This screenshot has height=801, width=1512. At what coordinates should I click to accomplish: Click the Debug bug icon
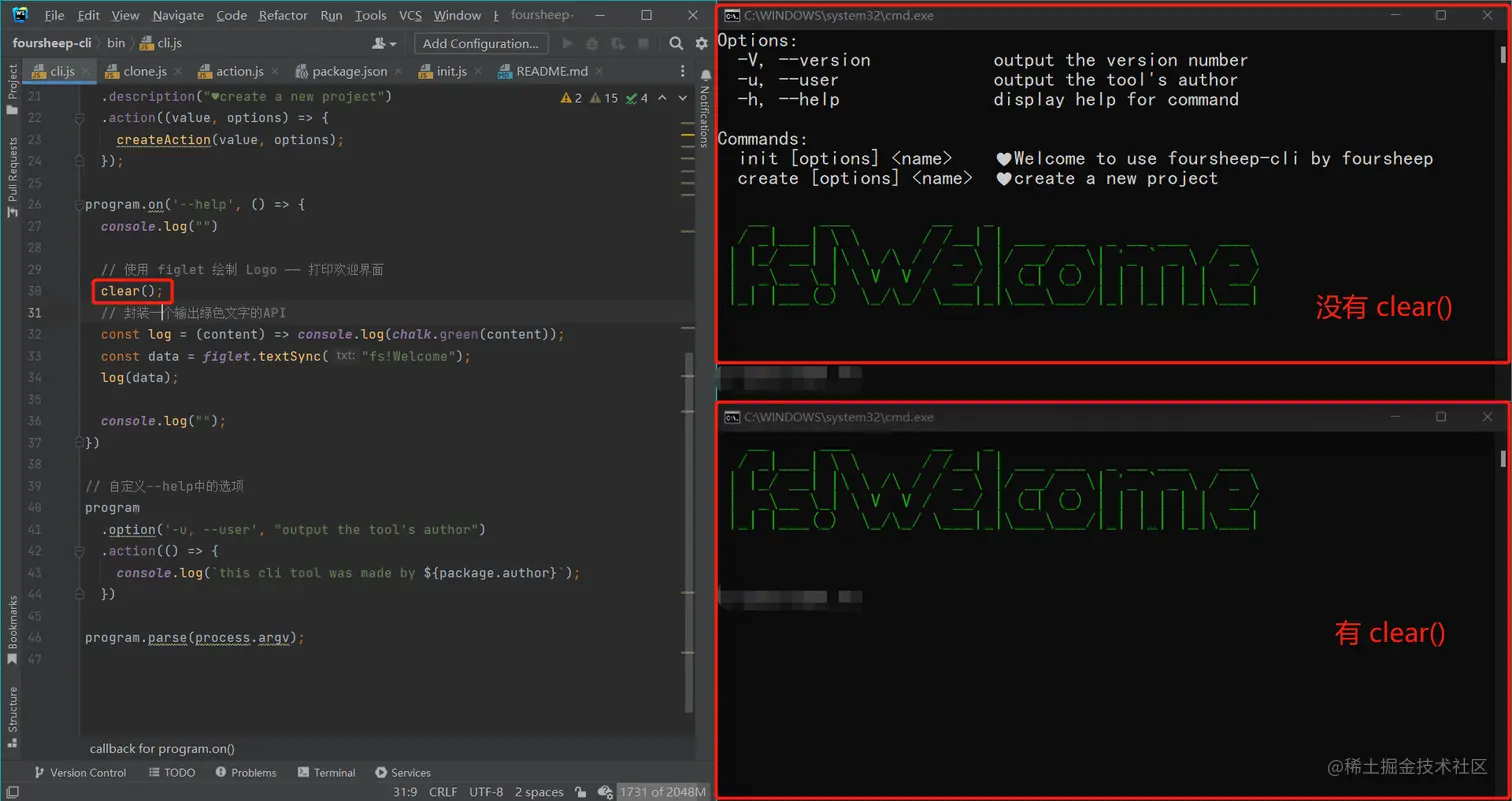point(593,44)
